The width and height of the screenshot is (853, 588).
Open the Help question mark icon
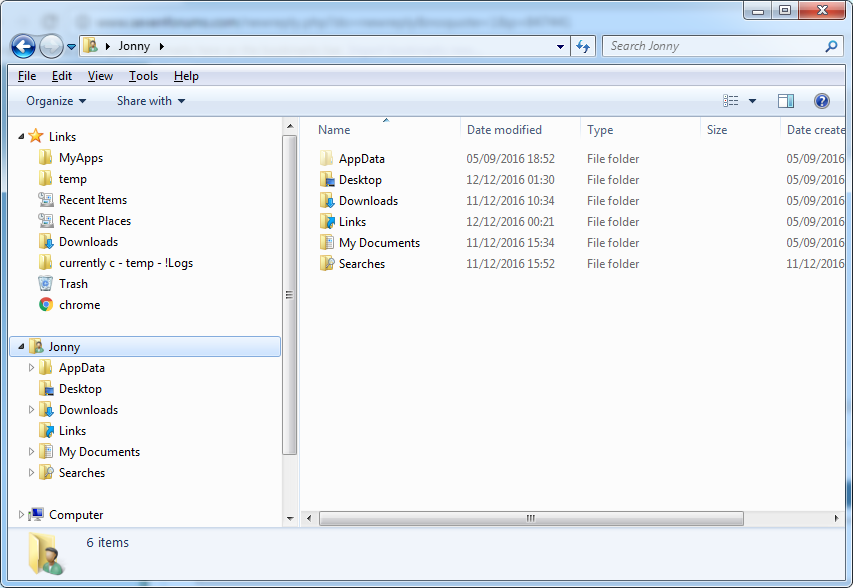click(x=821, y=101)
